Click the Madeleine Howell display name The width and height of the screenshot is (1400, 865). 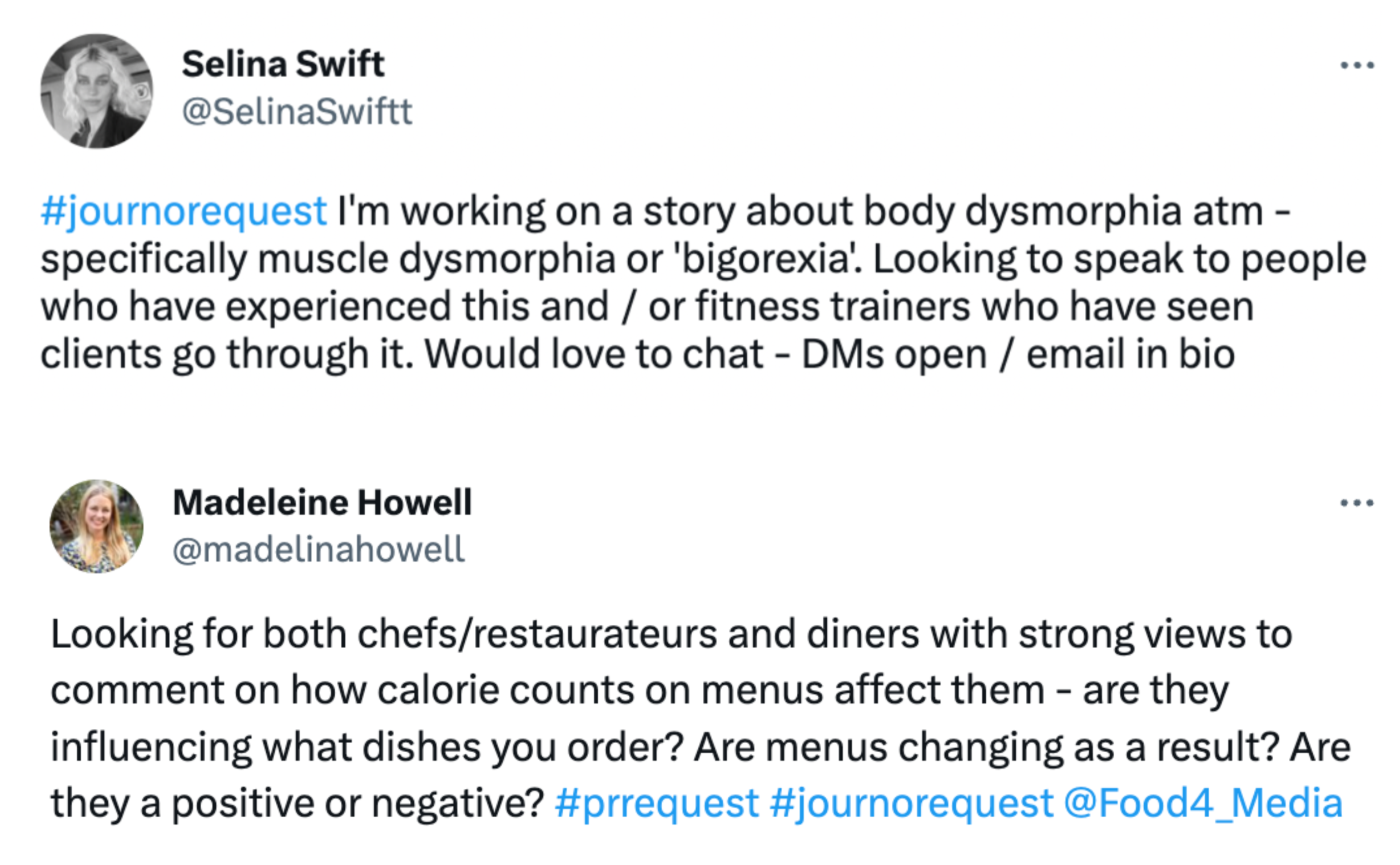(322, 503)
